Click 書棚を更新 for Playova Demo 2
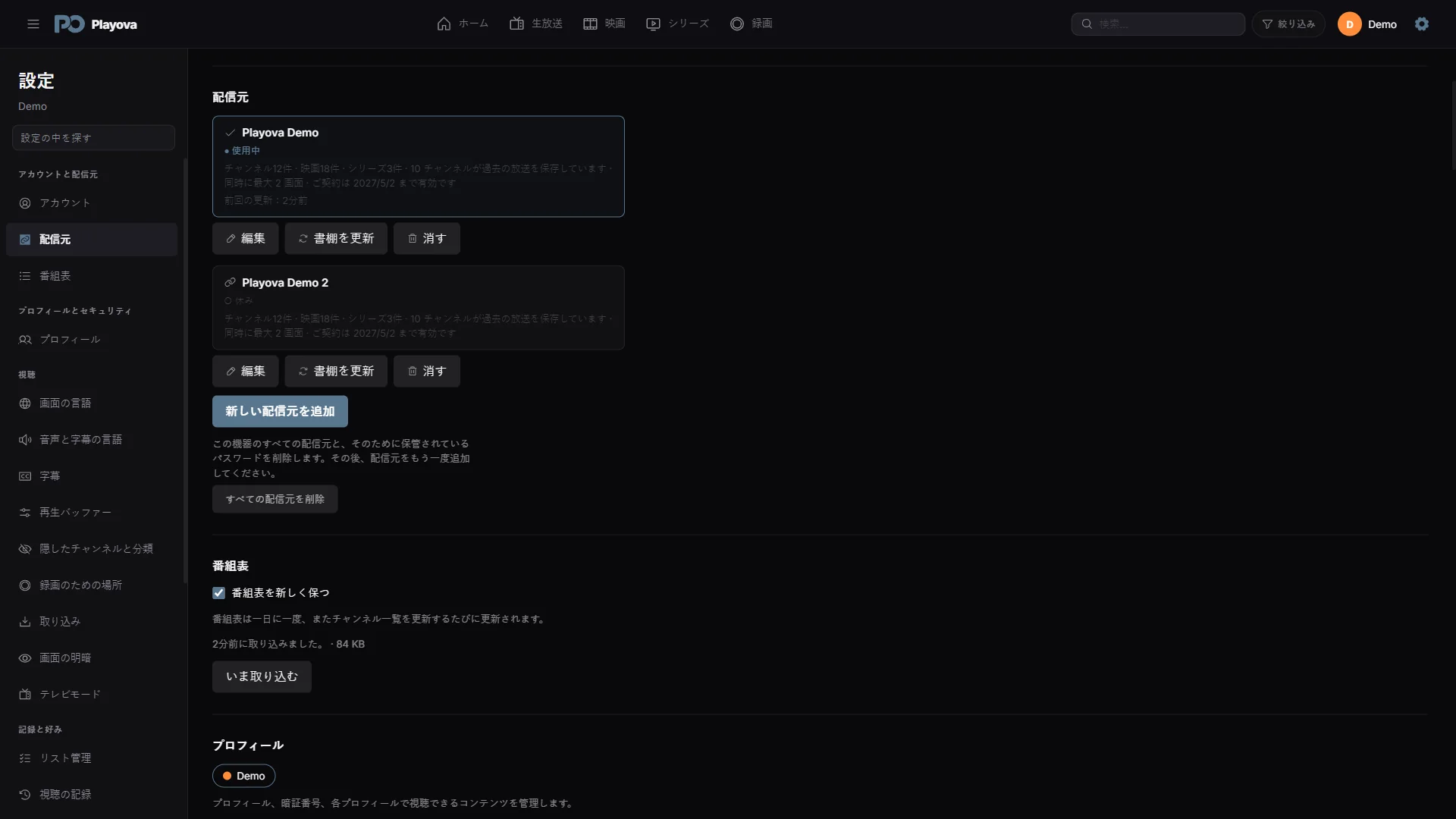Viewport: 1456px width, 819px height. point(336,372)
